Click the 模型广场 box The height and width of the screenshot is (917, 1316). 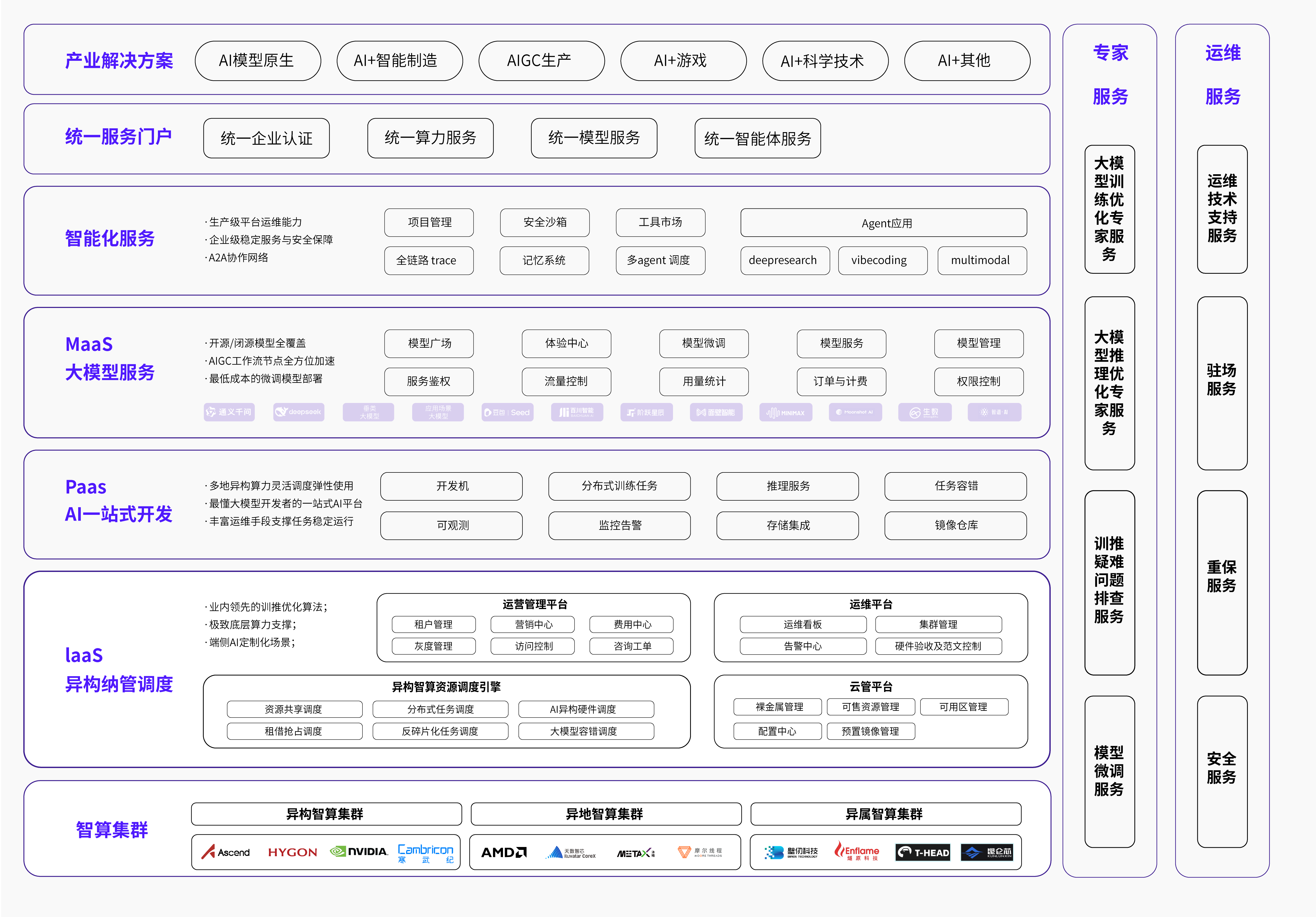click(x=429, y=343)
